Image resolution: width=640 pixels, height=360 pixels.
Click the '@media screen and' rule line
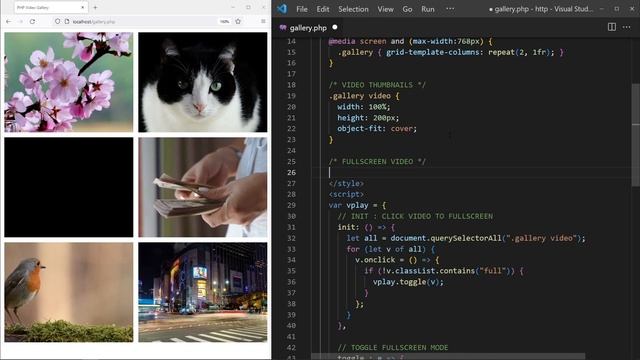pyautogui.click(x=411, y=41)
